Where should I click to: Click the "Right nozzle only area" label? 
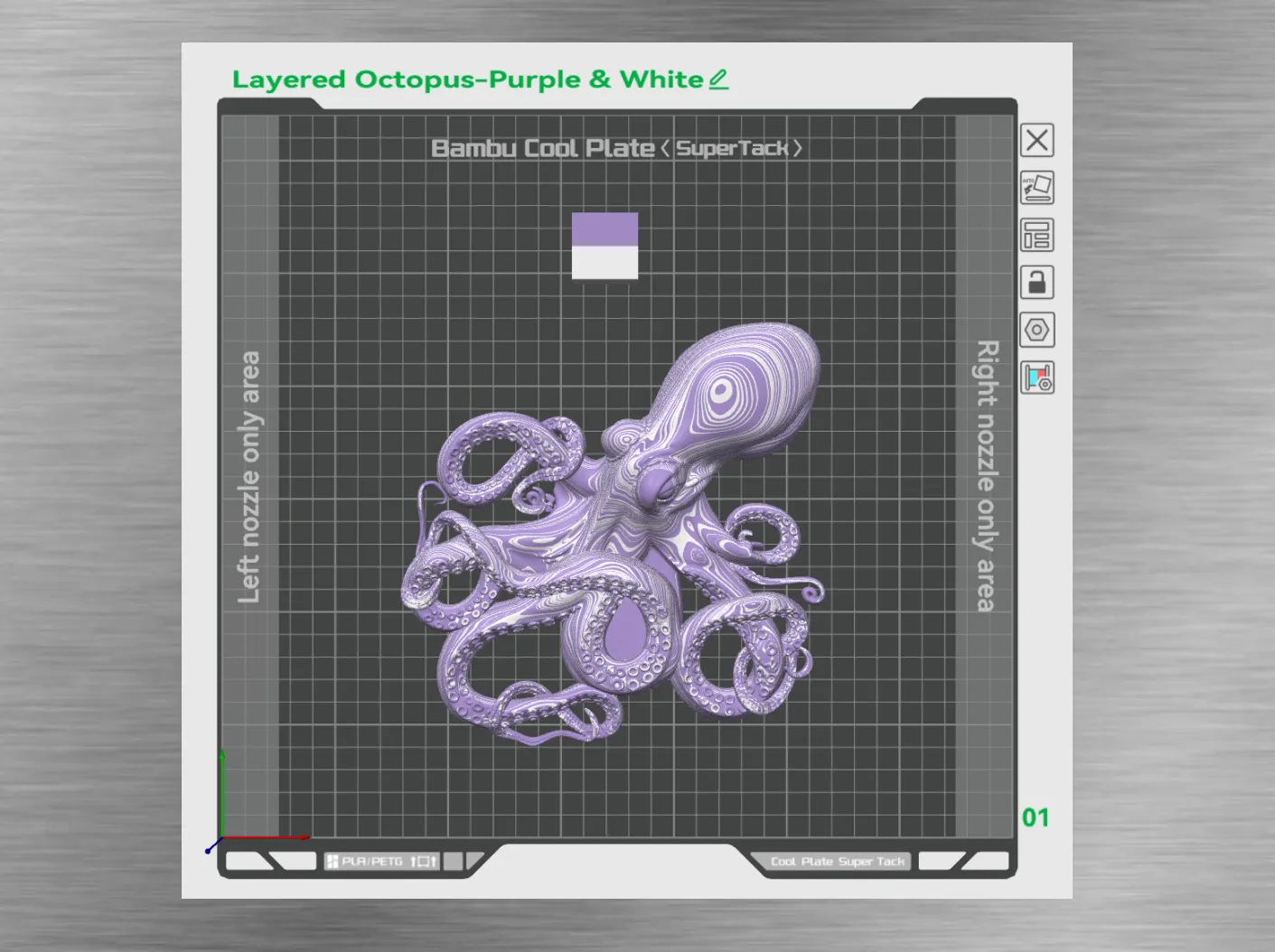987,476
